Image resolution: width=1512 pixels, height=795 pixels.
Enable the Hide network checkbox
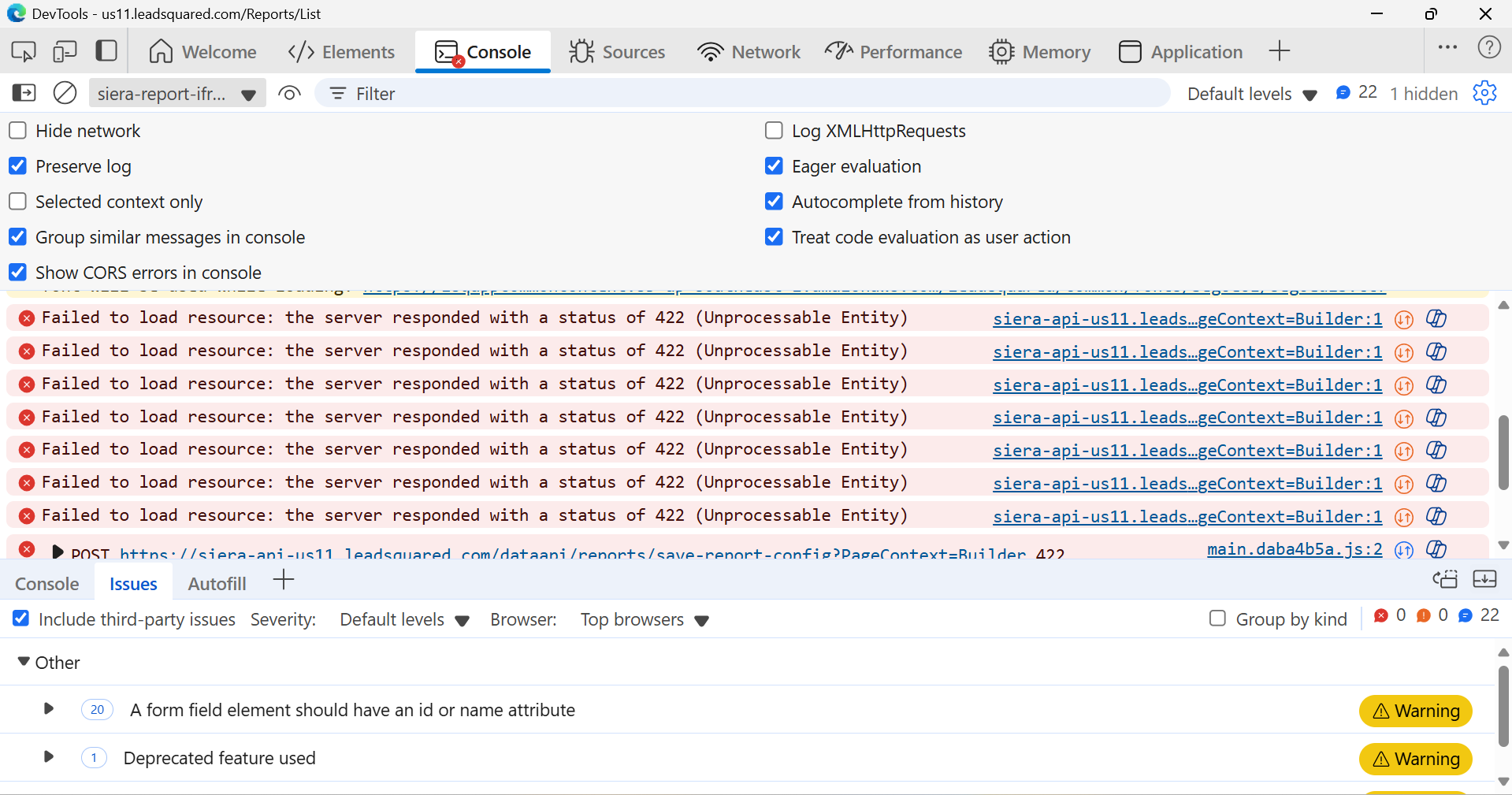click(x=18, y=131)
